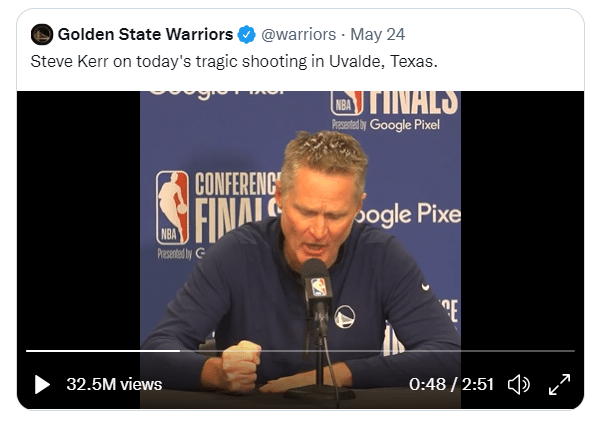
Task: Click the NBA Conference Finals logo in the video
Action: coord(172,208)
